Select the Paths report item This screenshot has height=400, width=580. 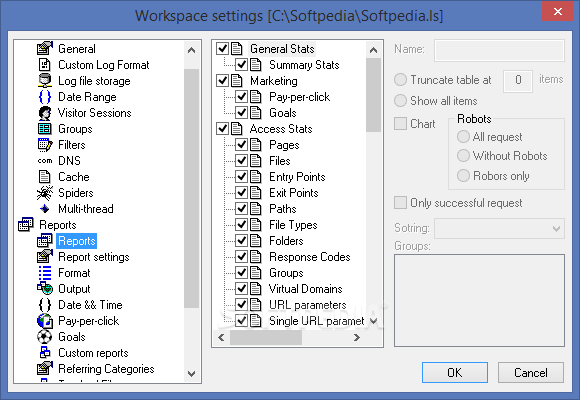click(x=283, y=209)
